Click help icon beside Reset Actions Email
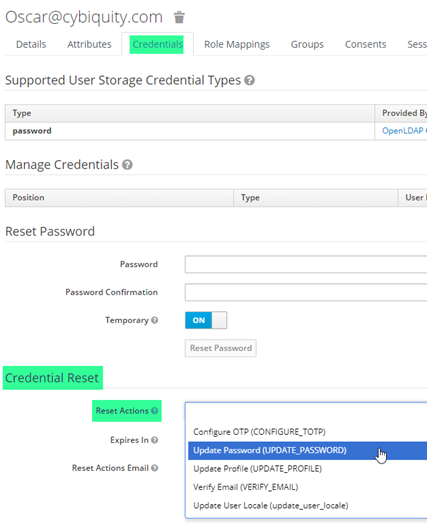427x524 pixels. coord(154,468)
